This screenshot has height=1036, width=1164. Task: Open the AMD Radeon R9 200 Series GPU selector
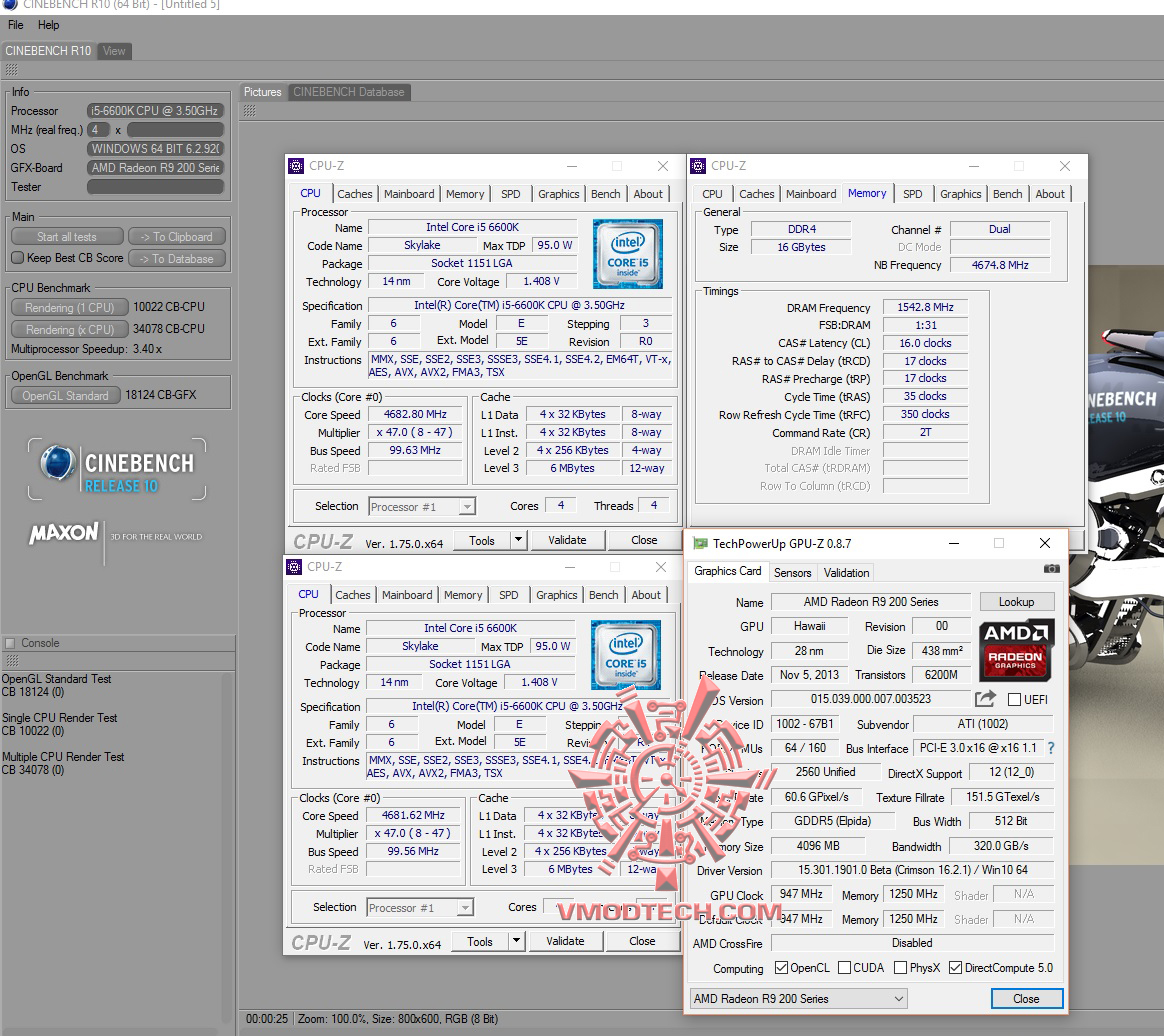(x=799, y=998)
